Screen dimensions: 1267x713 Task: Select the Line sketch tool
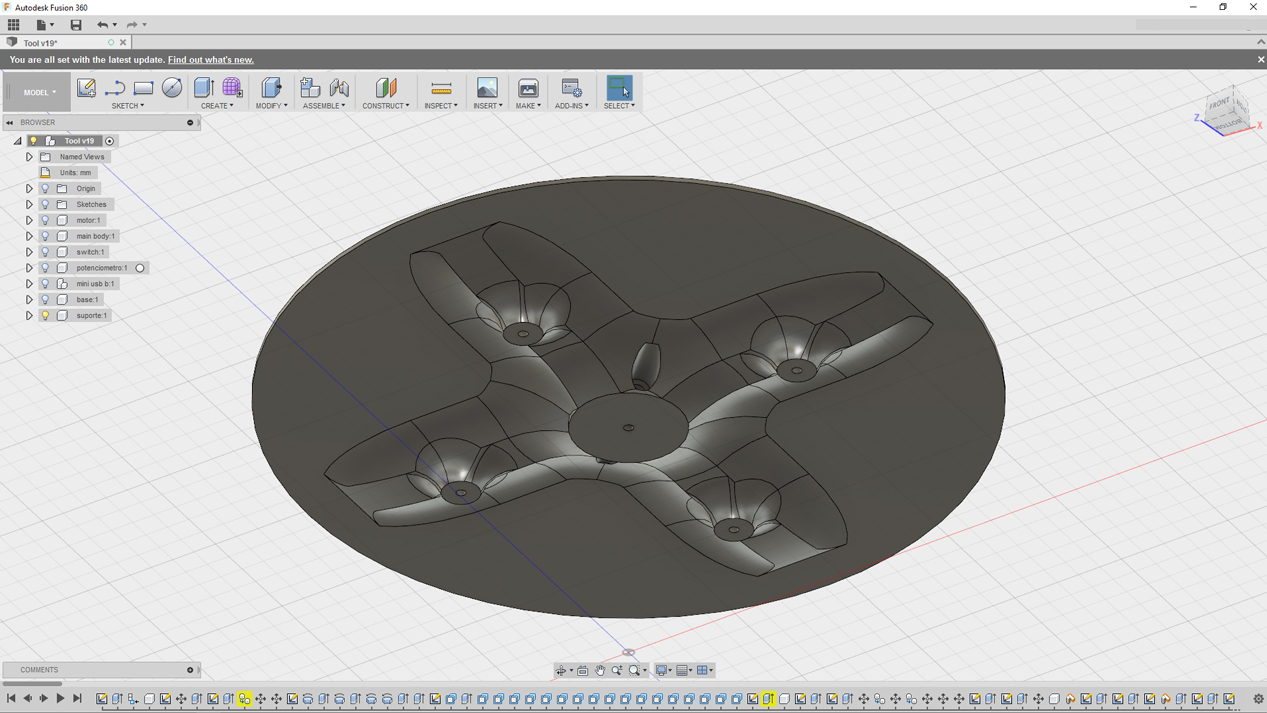[115, 88]
